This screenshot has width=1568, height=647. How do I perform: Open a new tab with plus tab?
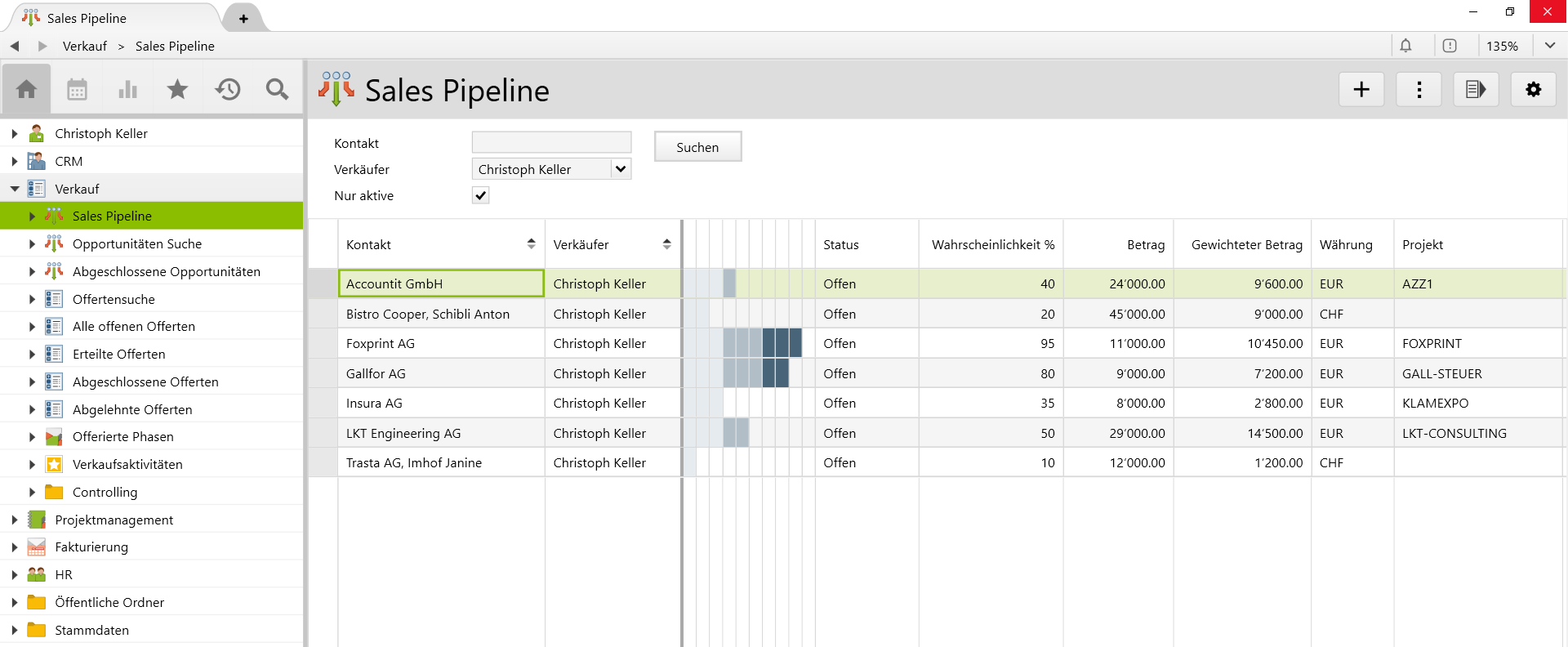tap(243, 18)
